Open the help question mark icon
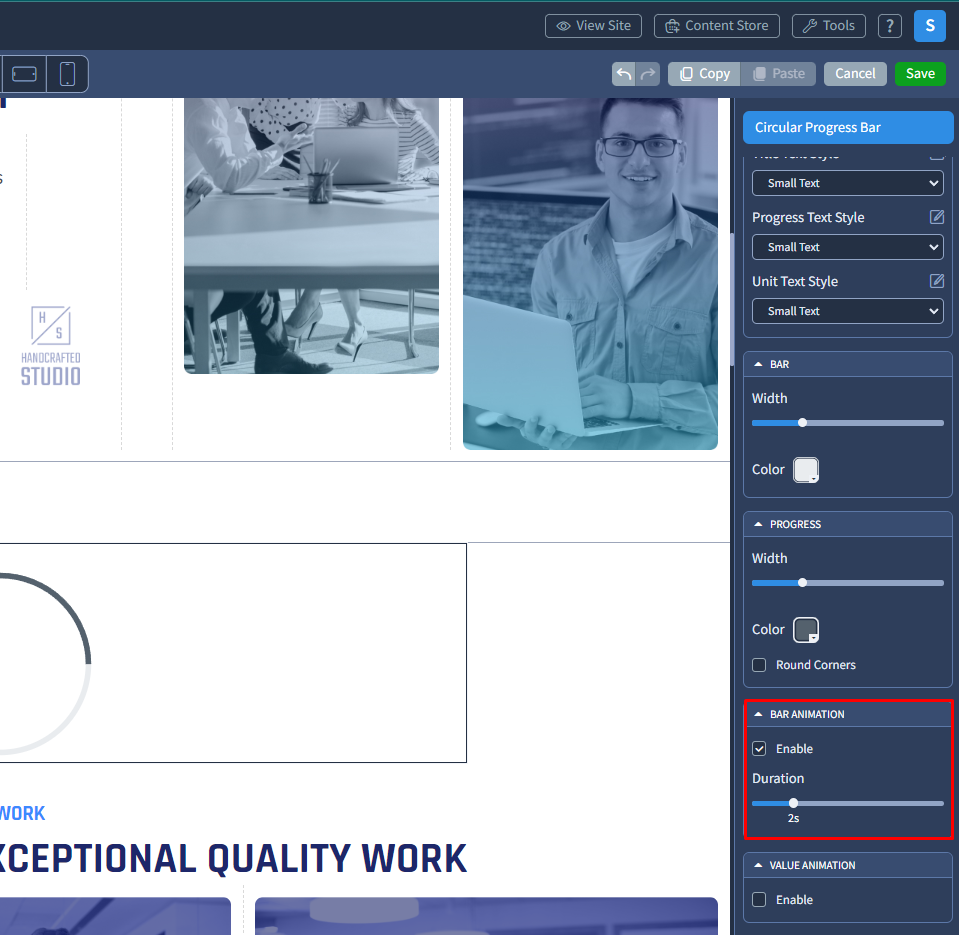959x935 pixels. 889,26
